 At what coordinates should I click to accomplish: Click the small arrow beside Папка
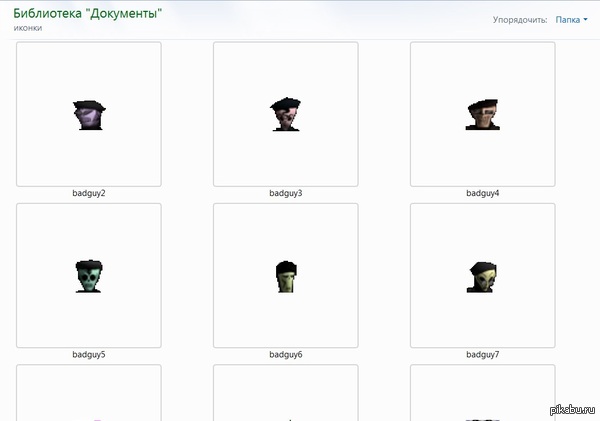click(x=585, y=20)
